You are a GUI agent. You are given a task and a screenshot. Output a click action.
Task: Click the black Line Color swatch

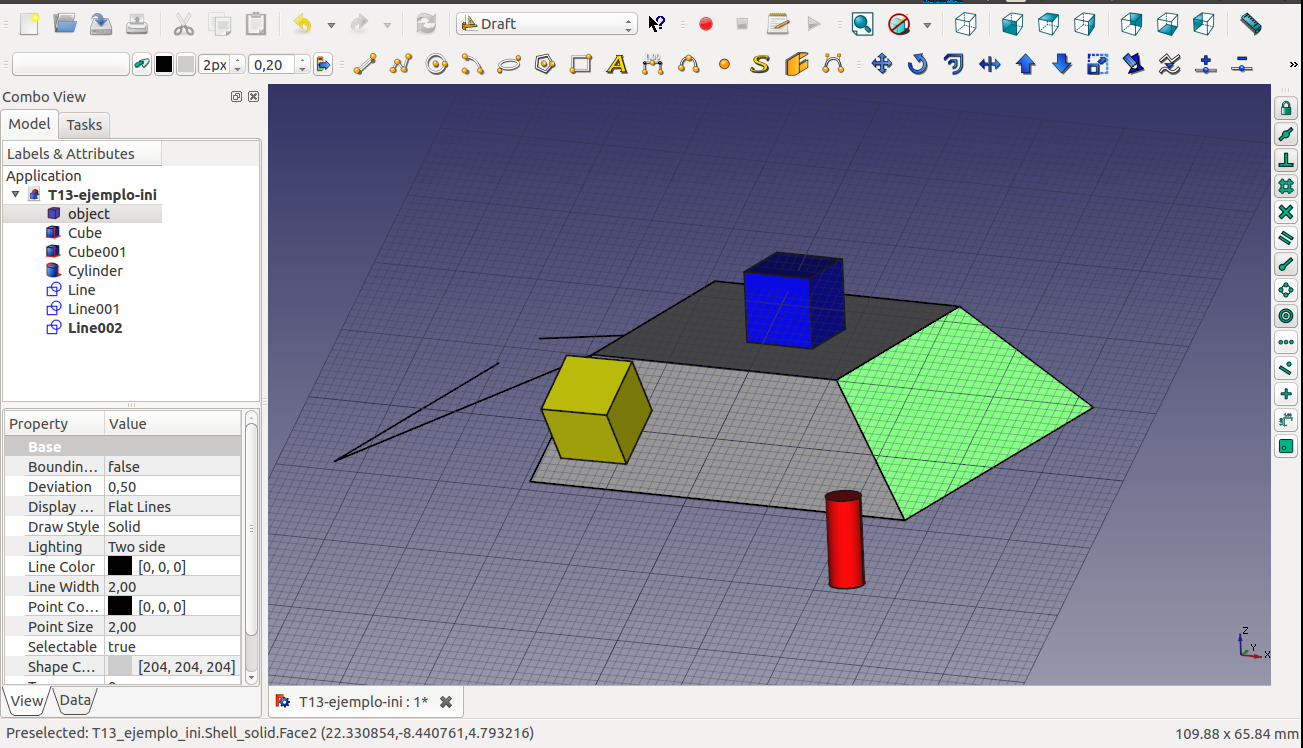[120, 567]
